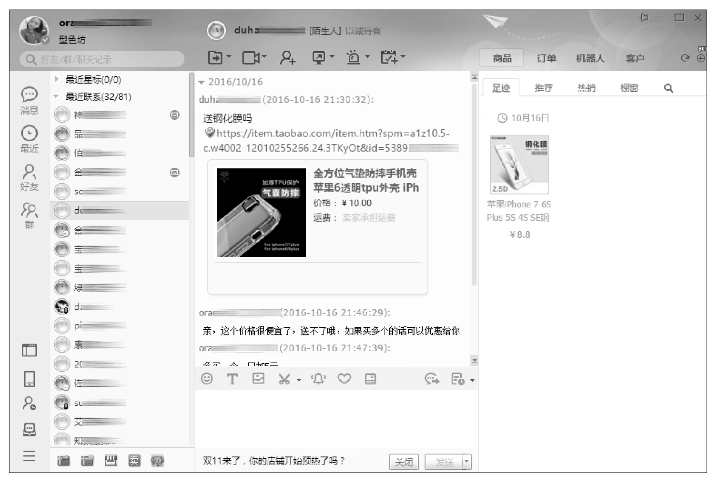Start a video call with the camera icon
Image resolution: width=718 pixels, height=486 pixels.
[x=251, y=57]
